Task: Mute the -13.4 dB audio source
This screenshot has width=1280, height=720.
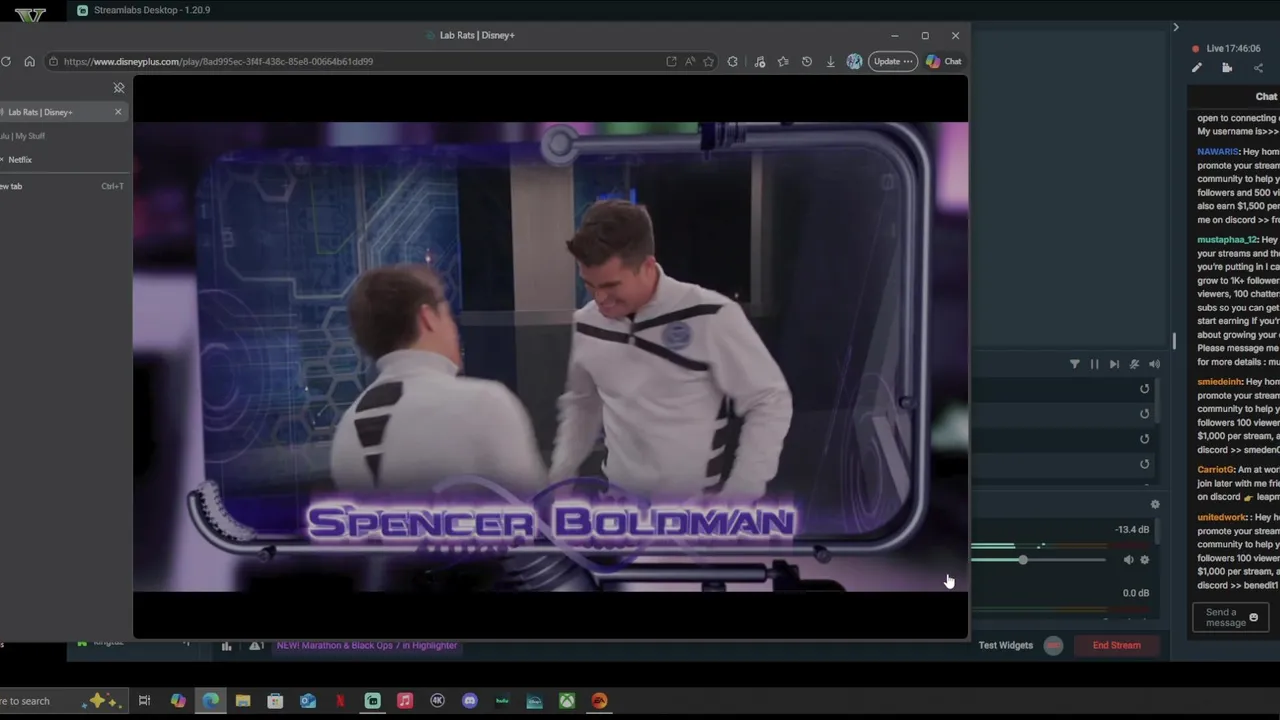Action: tap(1129, 560)
